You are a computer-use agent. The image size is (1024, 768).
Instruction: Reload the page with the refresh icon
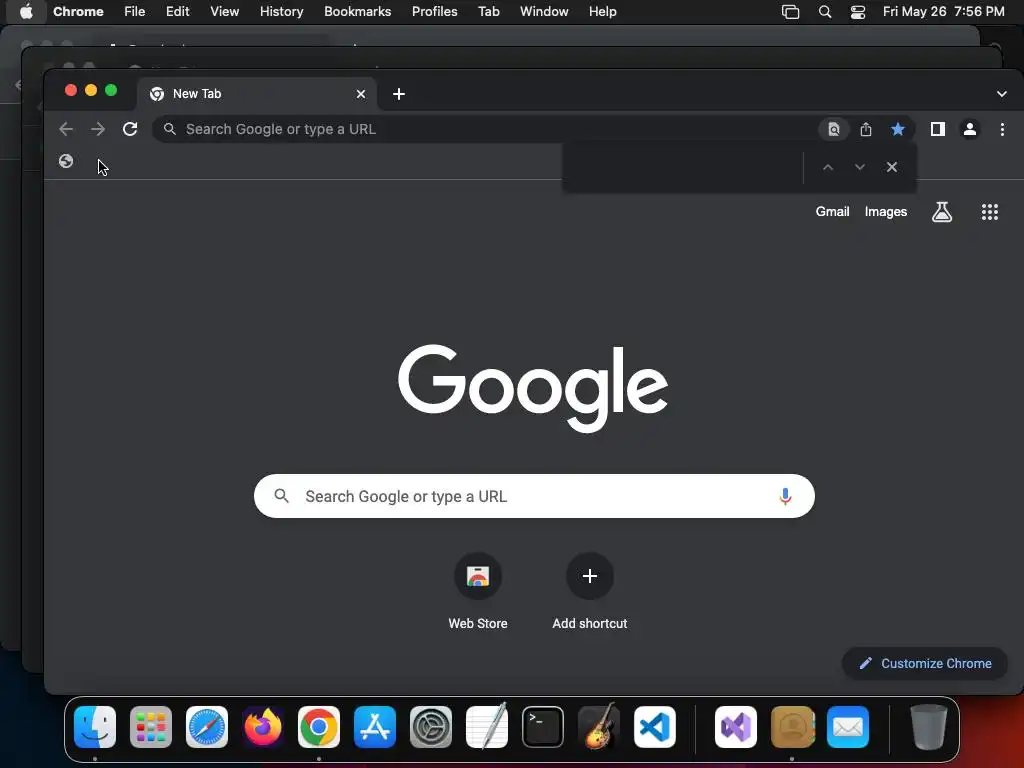[130, 129]
